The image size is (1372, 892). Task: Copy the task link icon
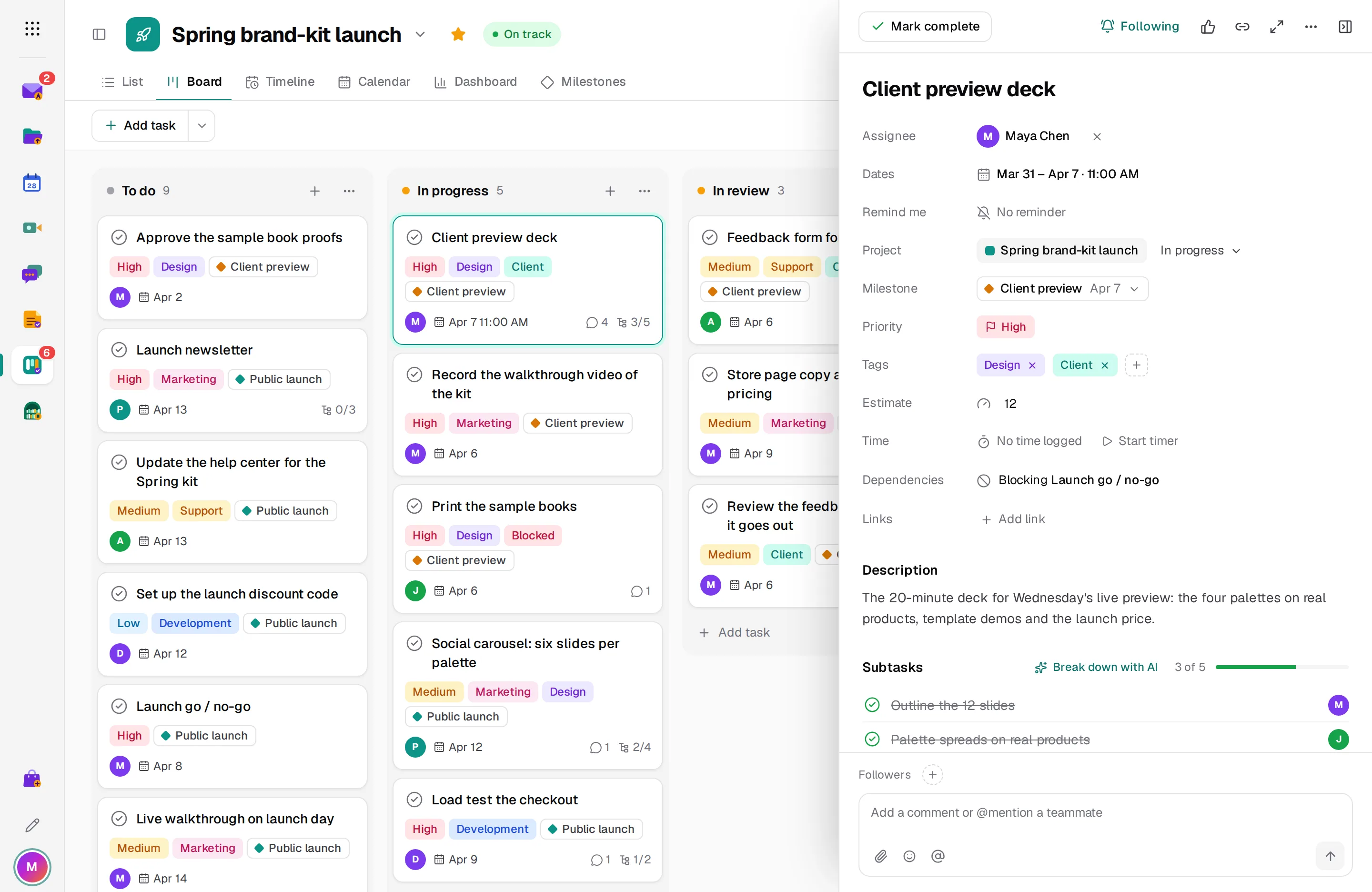(x=1242, y=27)
